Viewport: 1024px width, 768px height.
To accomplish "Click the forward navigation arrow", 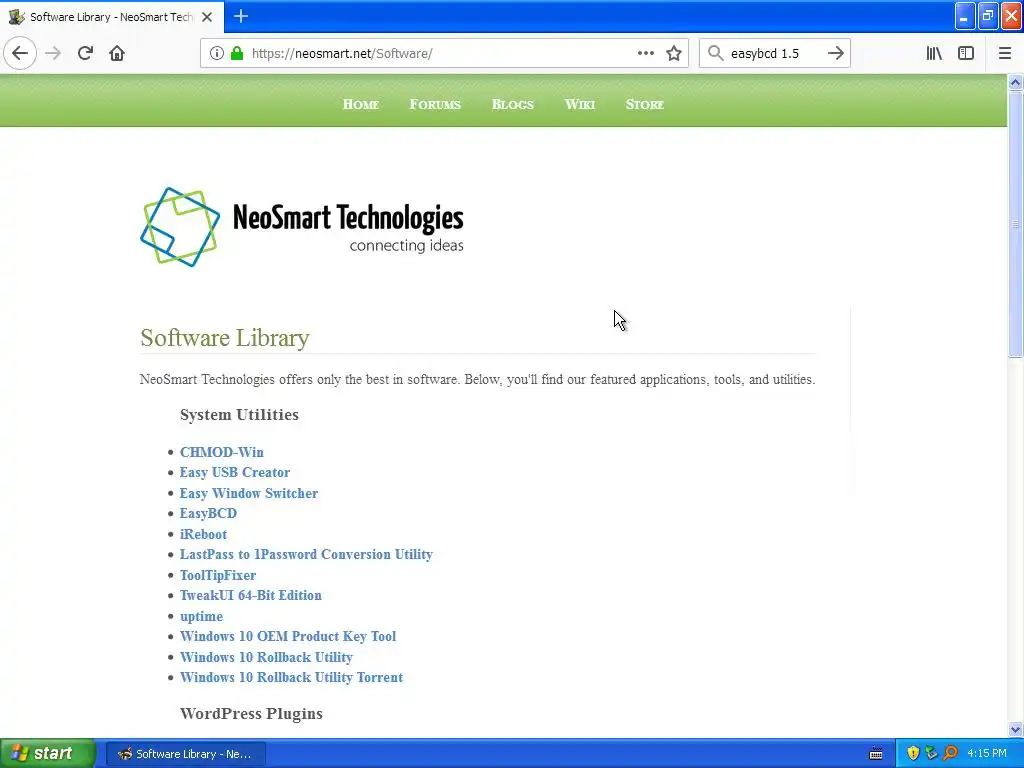I will click(53, 54).
